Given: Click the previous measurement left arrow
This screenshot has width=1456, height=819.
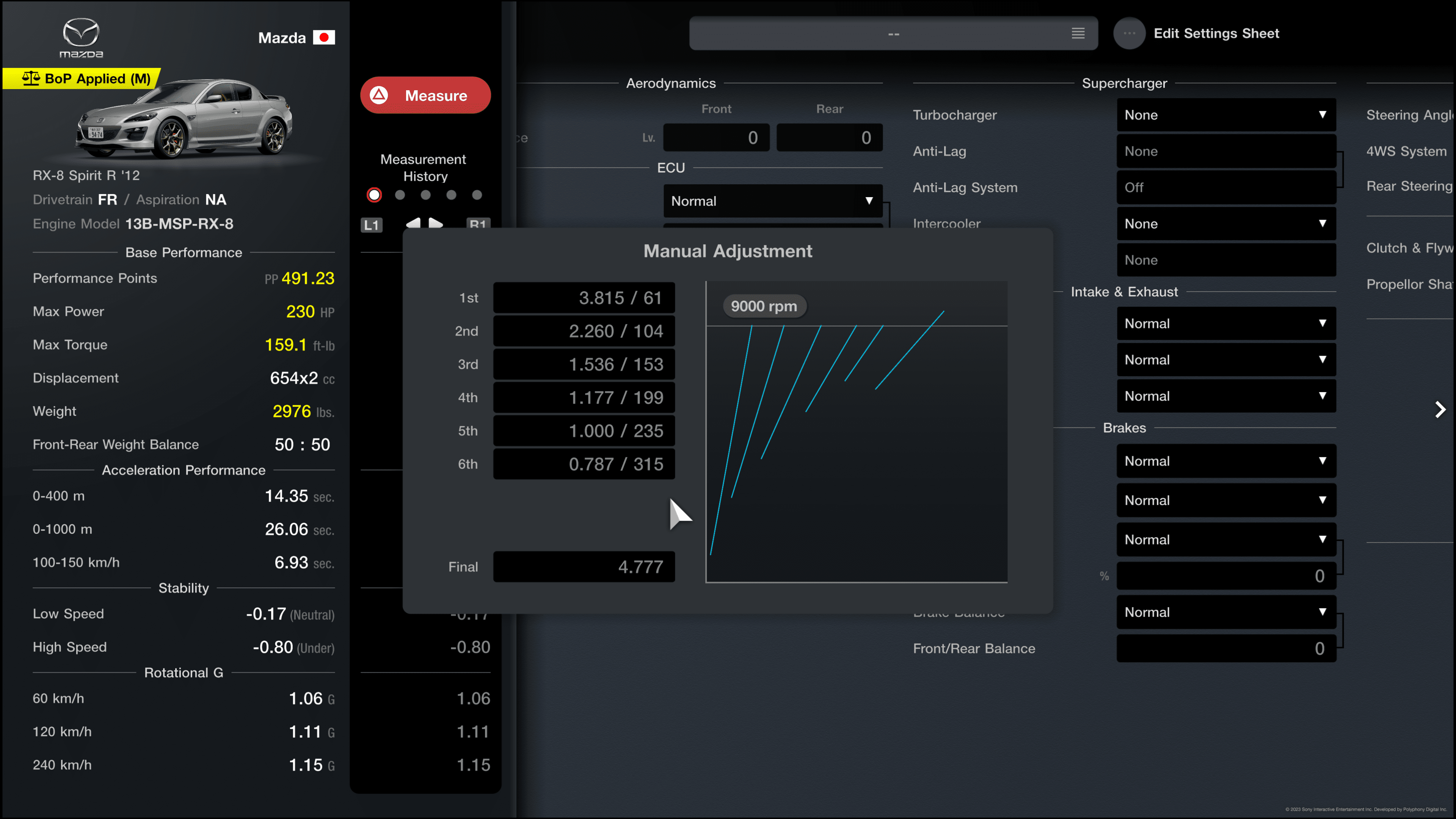Looking at the screenshot, I should pos(414,223).
